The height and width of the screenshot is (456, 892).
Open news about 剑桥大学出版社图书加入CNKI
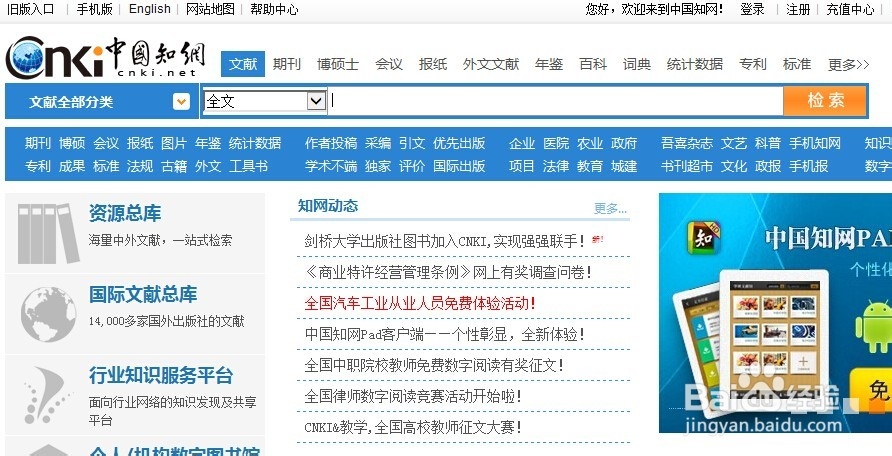445,241
